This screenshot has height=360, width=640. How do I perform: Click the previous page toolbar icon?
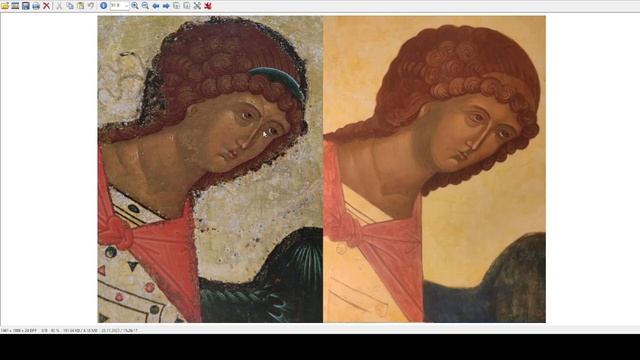(x=176, y=6)
